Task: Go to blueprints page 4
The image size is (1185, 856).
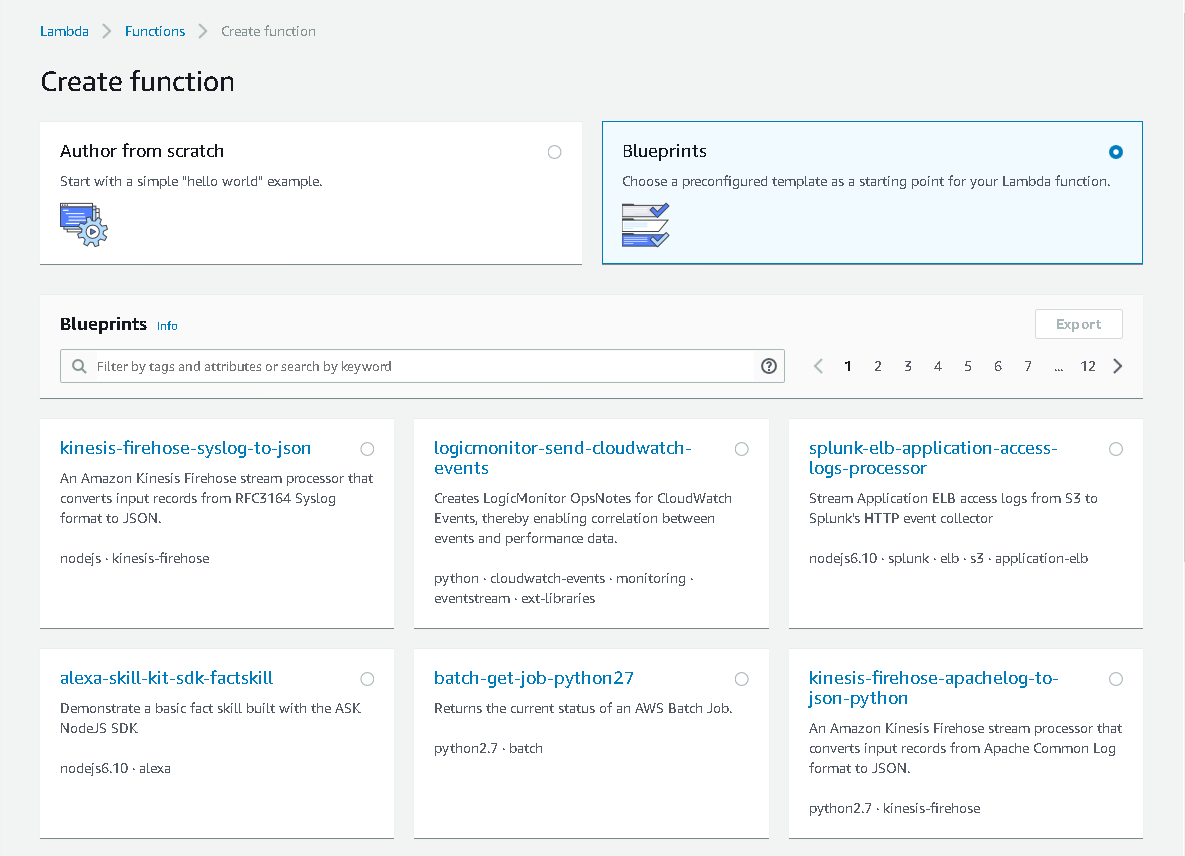Action: click(x=938, y=366)
